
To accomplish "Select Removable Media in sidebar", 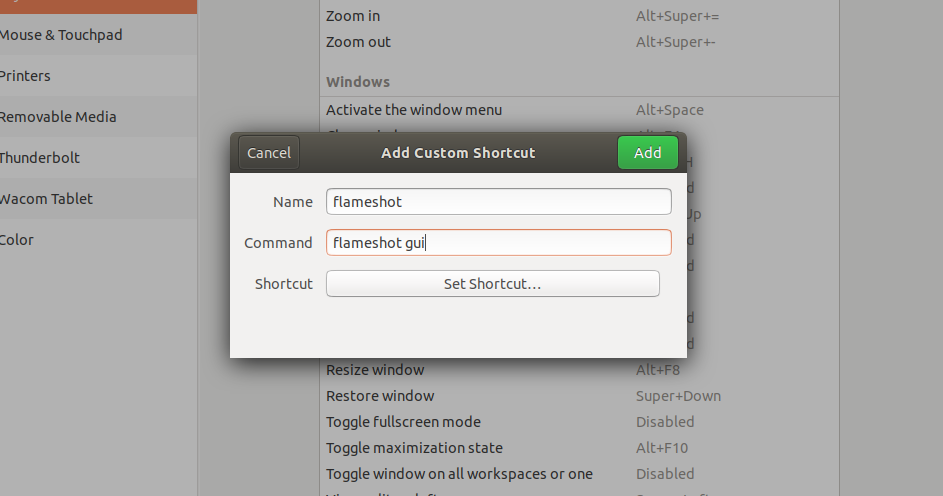I will (98, 117).
